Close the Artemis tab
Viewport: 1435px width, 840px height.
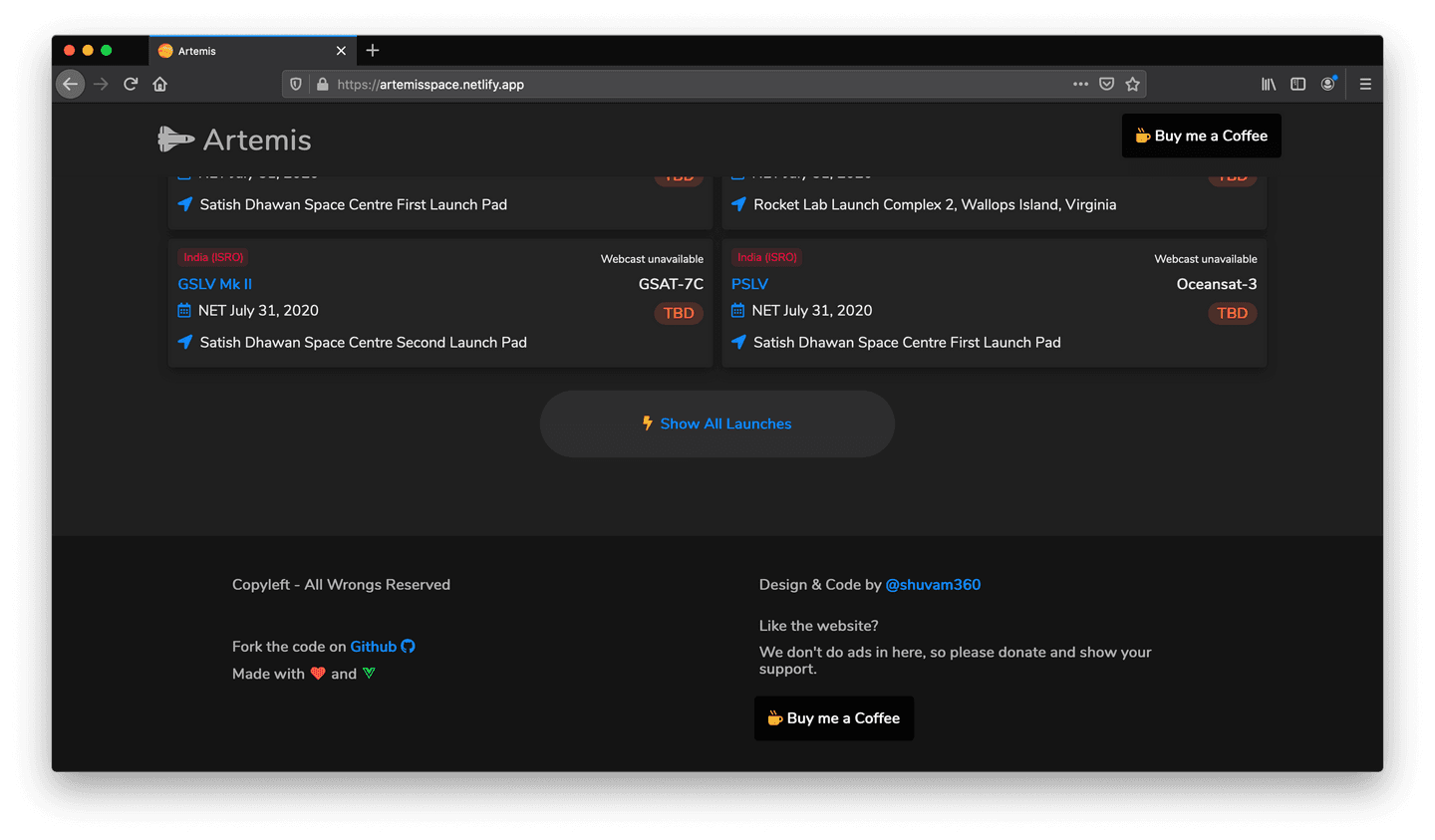click(x=341, y=51)
